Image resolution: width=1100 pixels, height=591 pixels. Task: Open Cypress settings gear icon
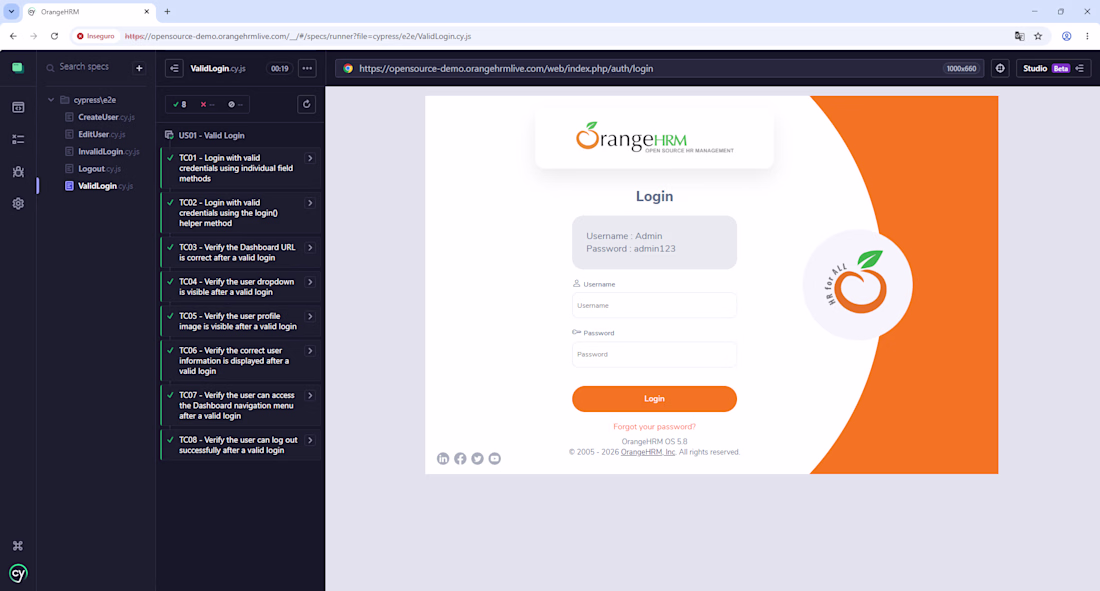click(18, 204)
